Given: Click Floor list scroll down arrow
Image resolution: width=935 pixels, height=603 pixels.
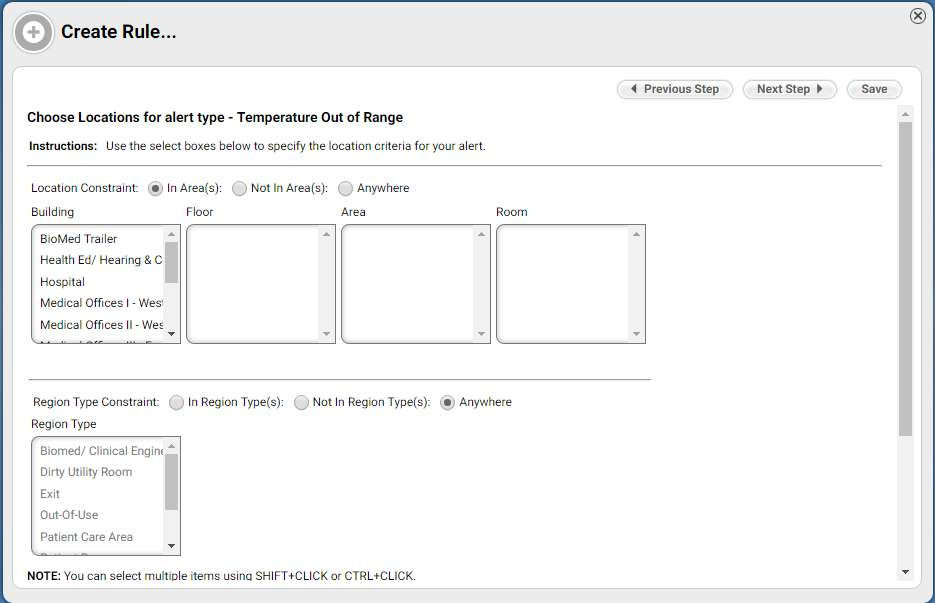Looking at the screenshot, I should tap(326, 333).
